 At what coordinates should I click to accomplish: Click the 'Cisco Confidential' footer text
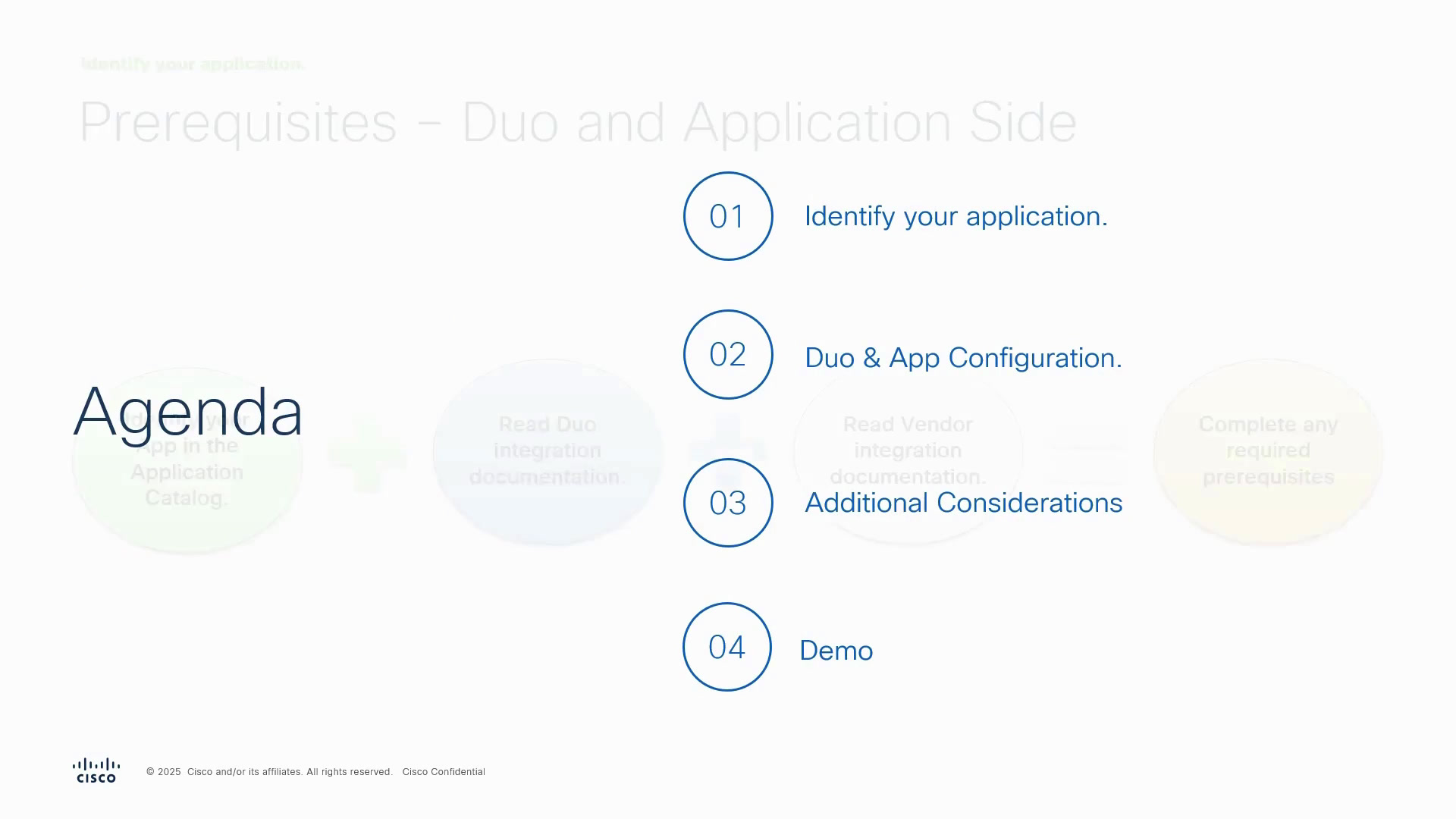pos(444,772)
